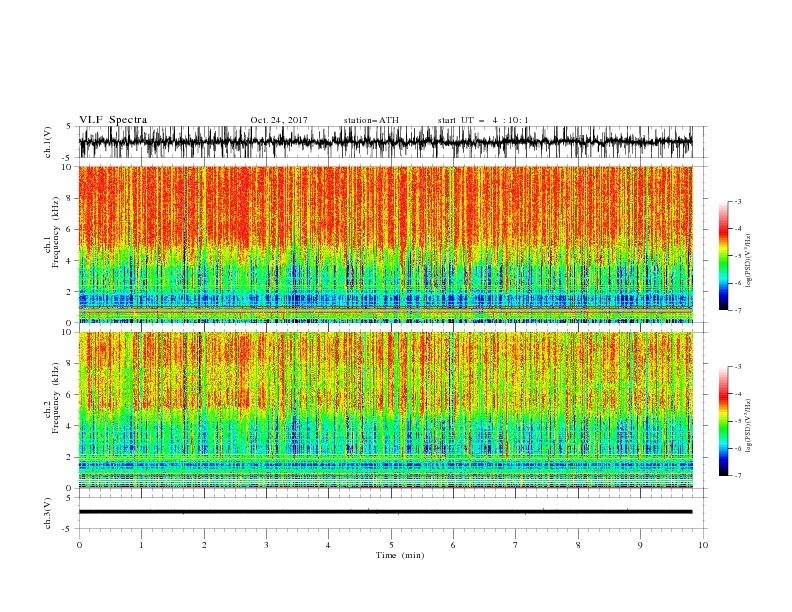Viewport: 792px width, 612px height.
Task: Click the "Time (min)" axis label
Action: point(400,555)
